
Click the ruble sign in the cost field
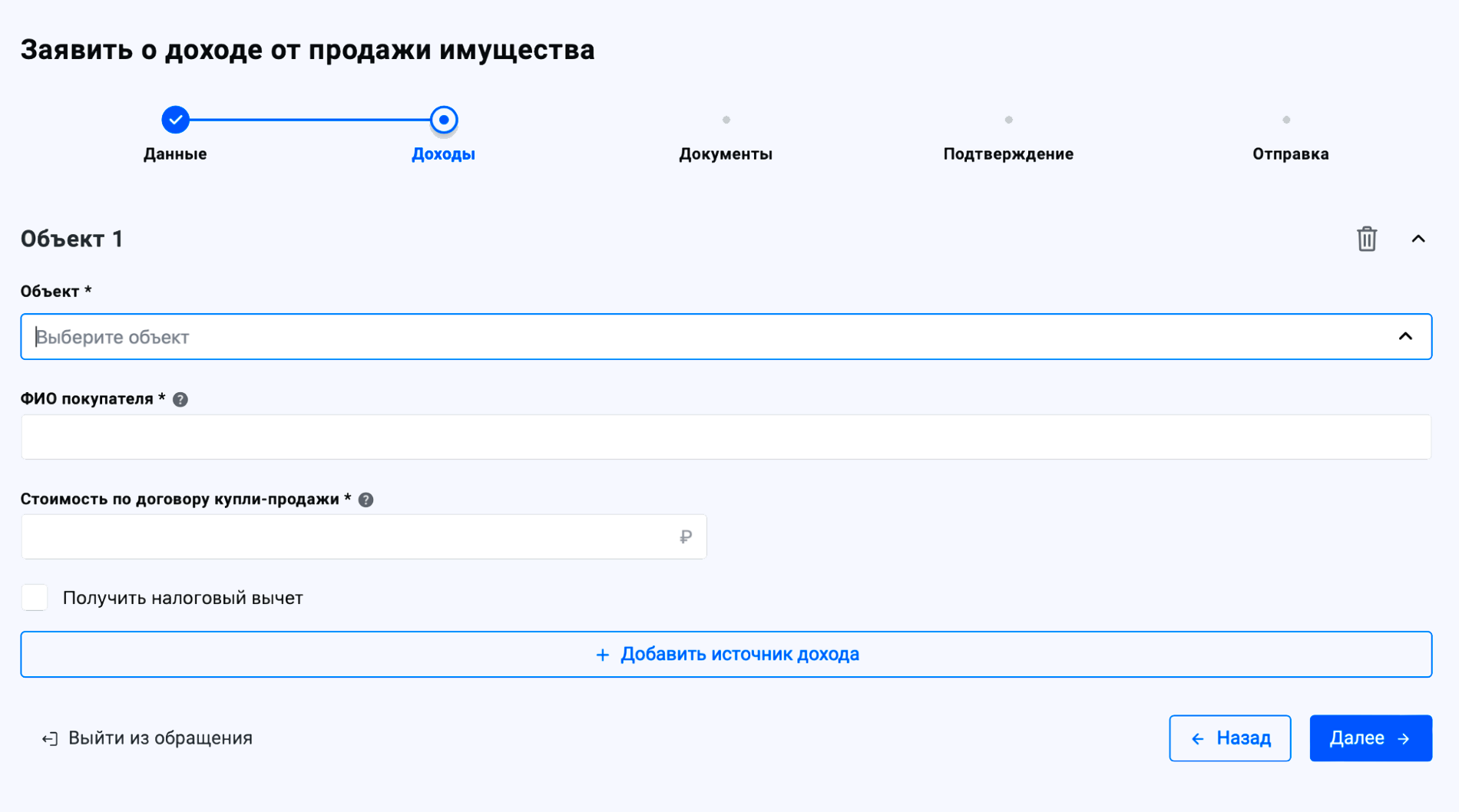click(x=686, y=536)
